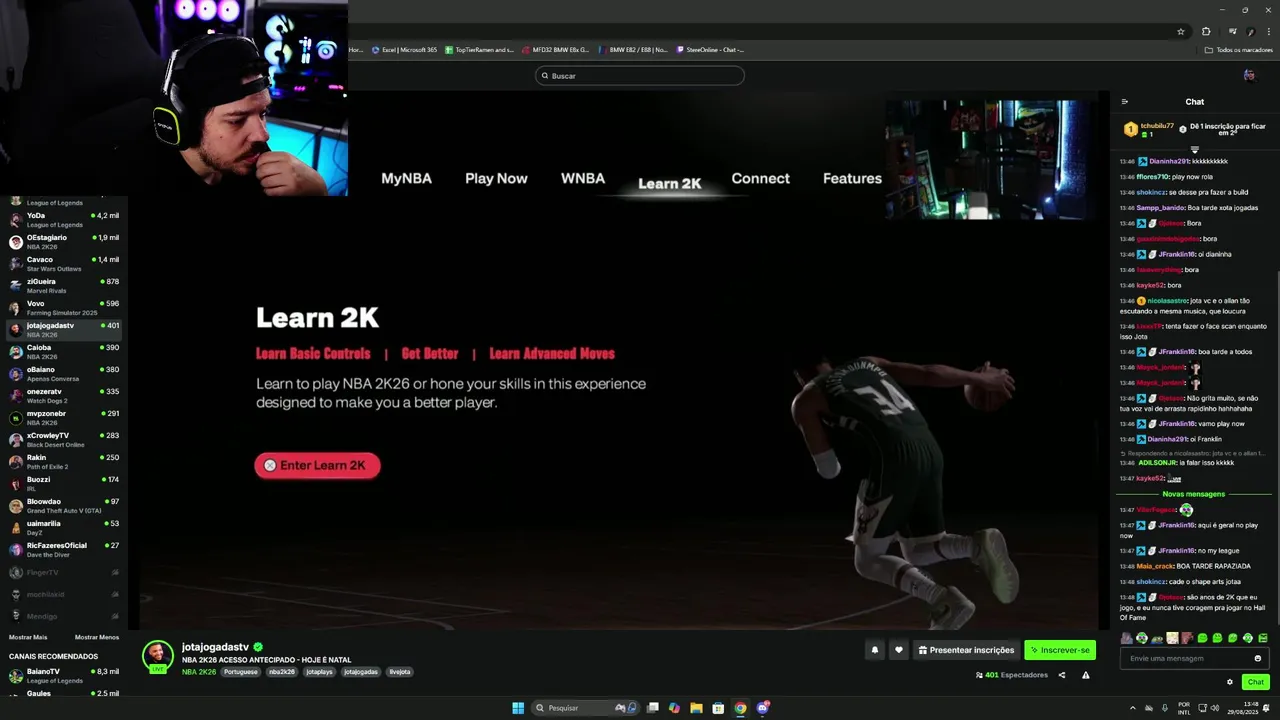Viewport: 1280px width, 720px height.
Task: Open OEstagiario's channel in the sidebar
Action: pyautogui.click(x=62, y=241)
